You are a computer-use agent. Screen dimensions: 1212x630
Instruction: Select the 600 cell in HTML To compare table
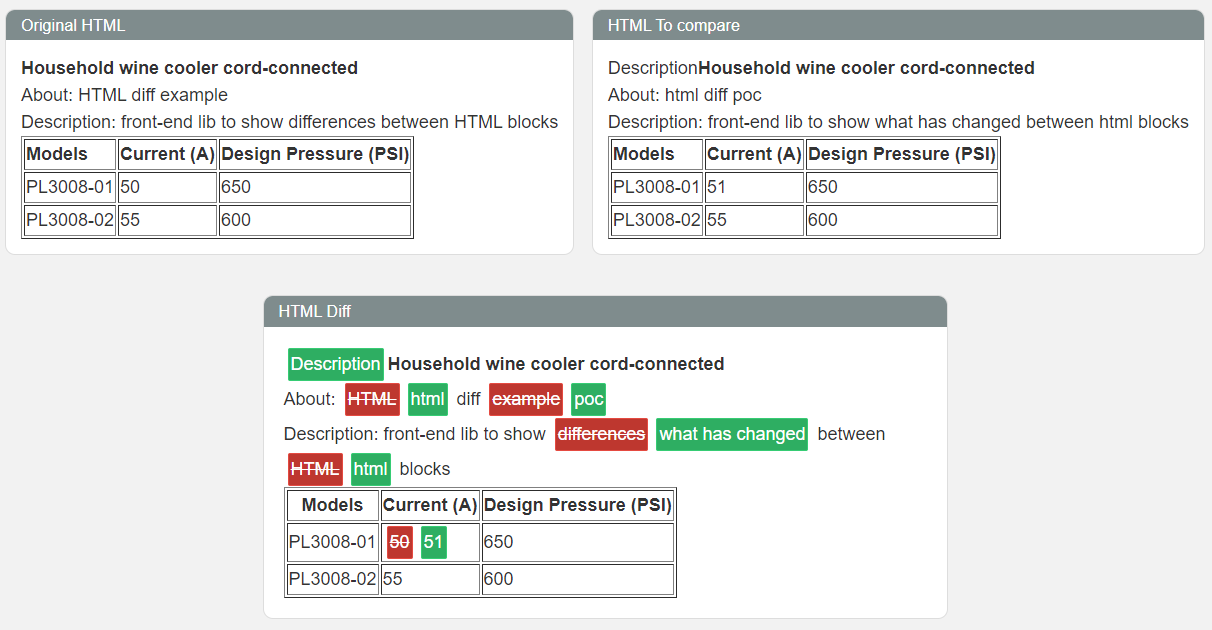pos(902,220)
